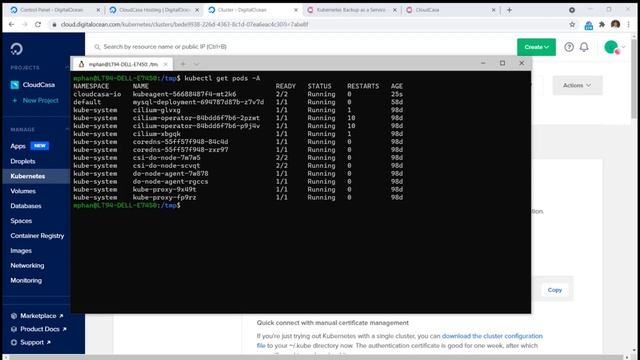Open Droplets section
Screen dimensions: 640x360
coord(23,161)
